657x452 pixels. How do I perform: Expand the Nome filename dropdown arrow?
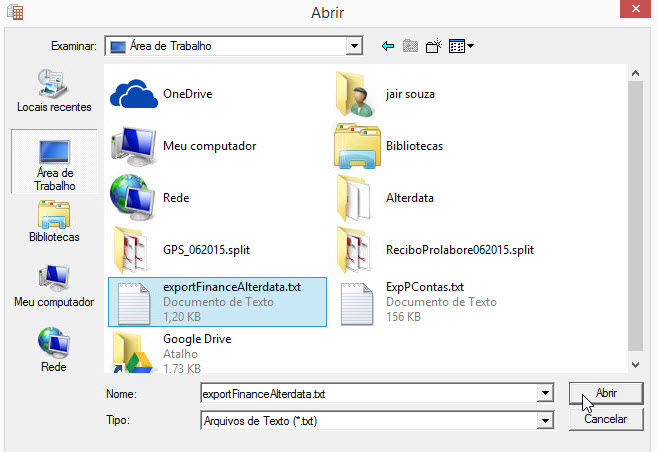(545, 393)
